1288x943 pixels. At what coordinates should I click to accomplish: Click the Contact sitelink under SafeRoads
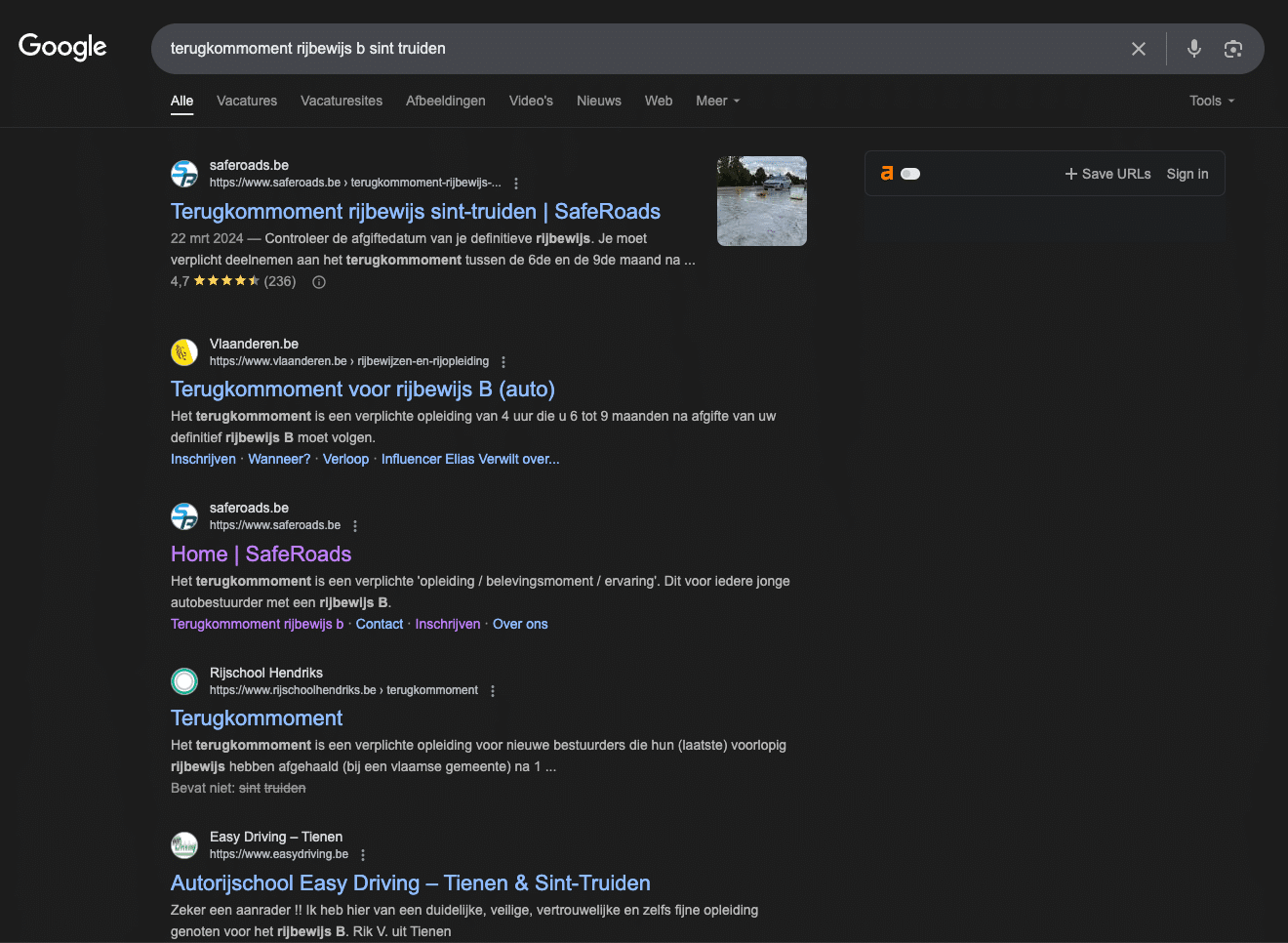pos(380,624)
